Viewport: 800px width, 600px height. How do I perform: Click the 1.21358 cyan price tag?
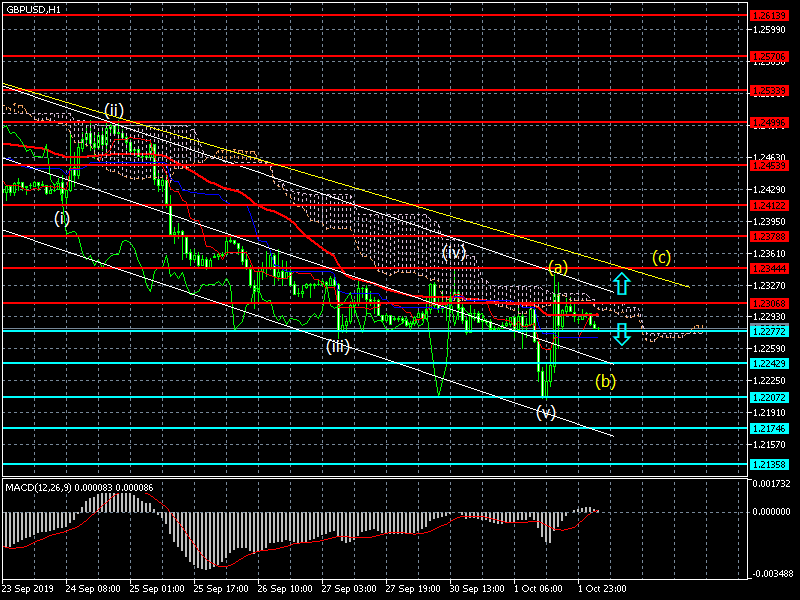coord(769,465)
